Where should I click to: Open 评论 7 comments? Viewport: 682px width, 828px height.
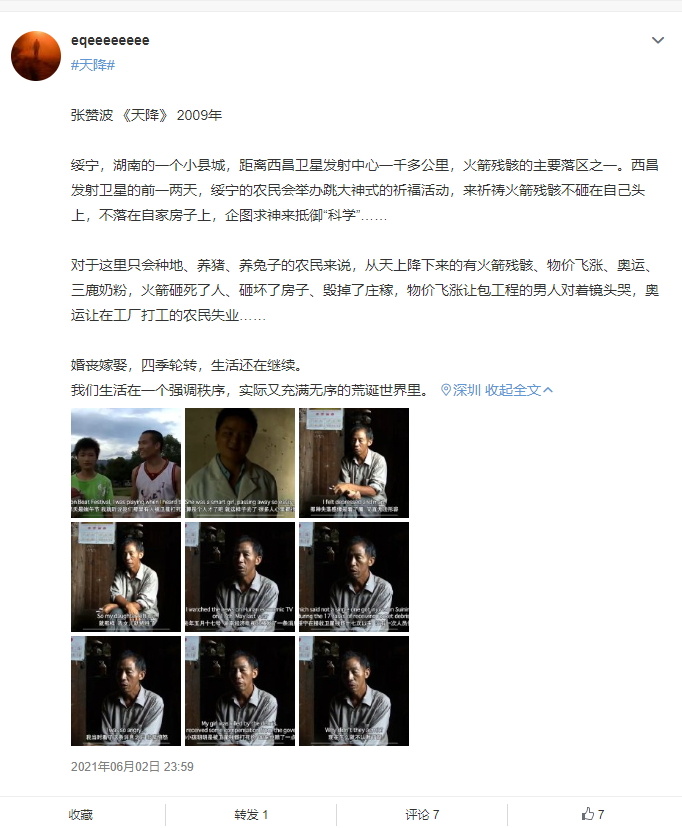[x=422, y=814]
